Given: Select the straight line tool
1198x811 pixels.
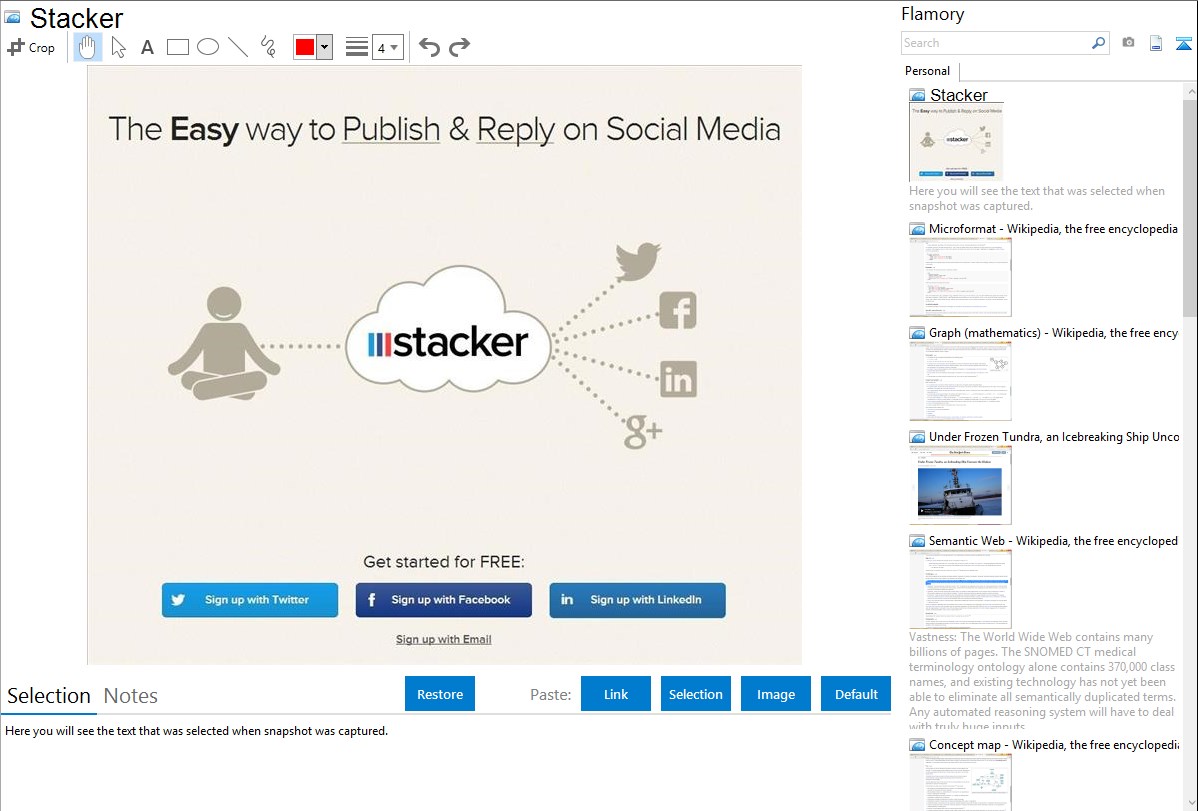Looking at the screenshot, I should (238, 47).
